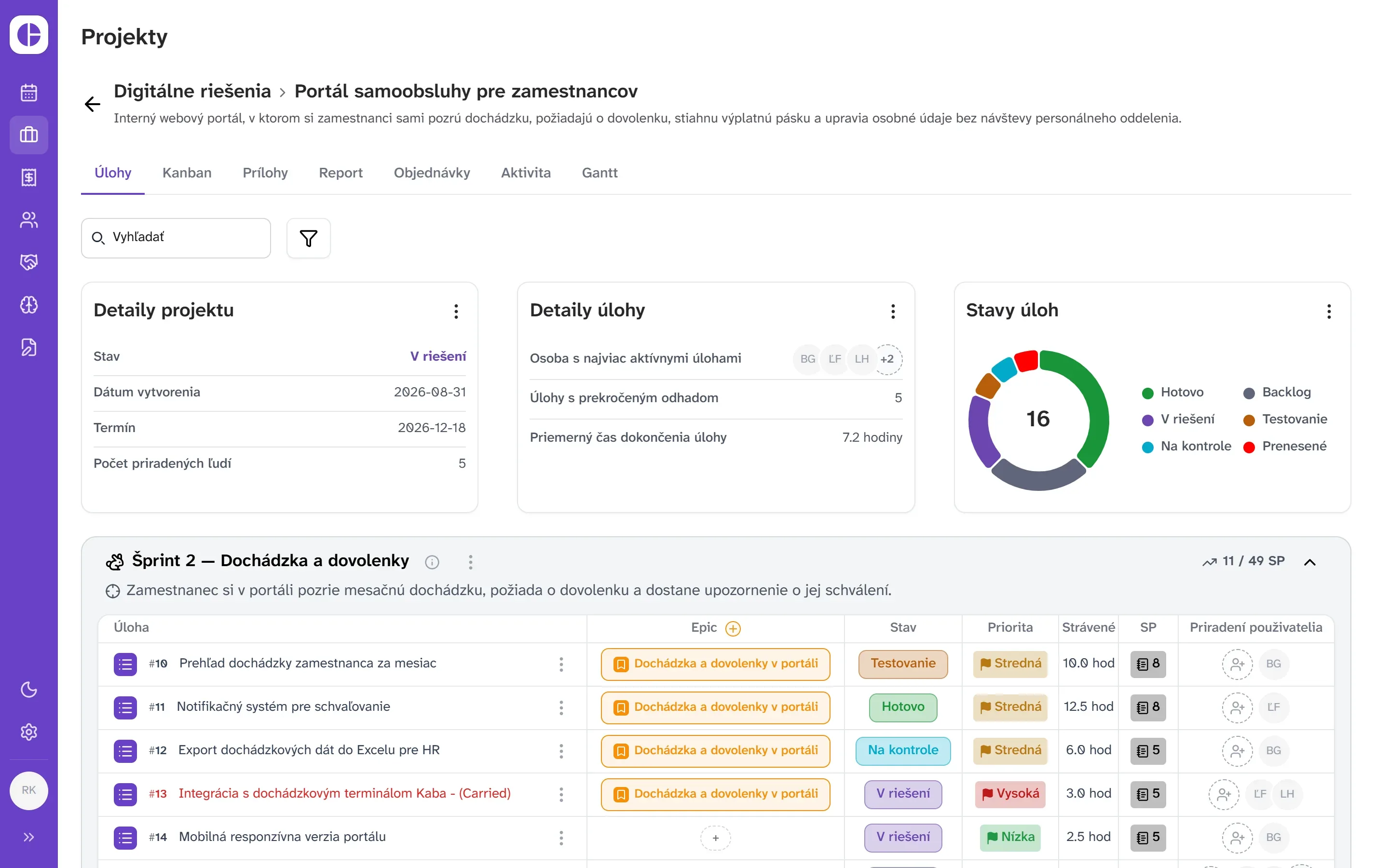Open settings gear in sidebar
This screenshot has width=1389, height=868.
pos(29,732)
